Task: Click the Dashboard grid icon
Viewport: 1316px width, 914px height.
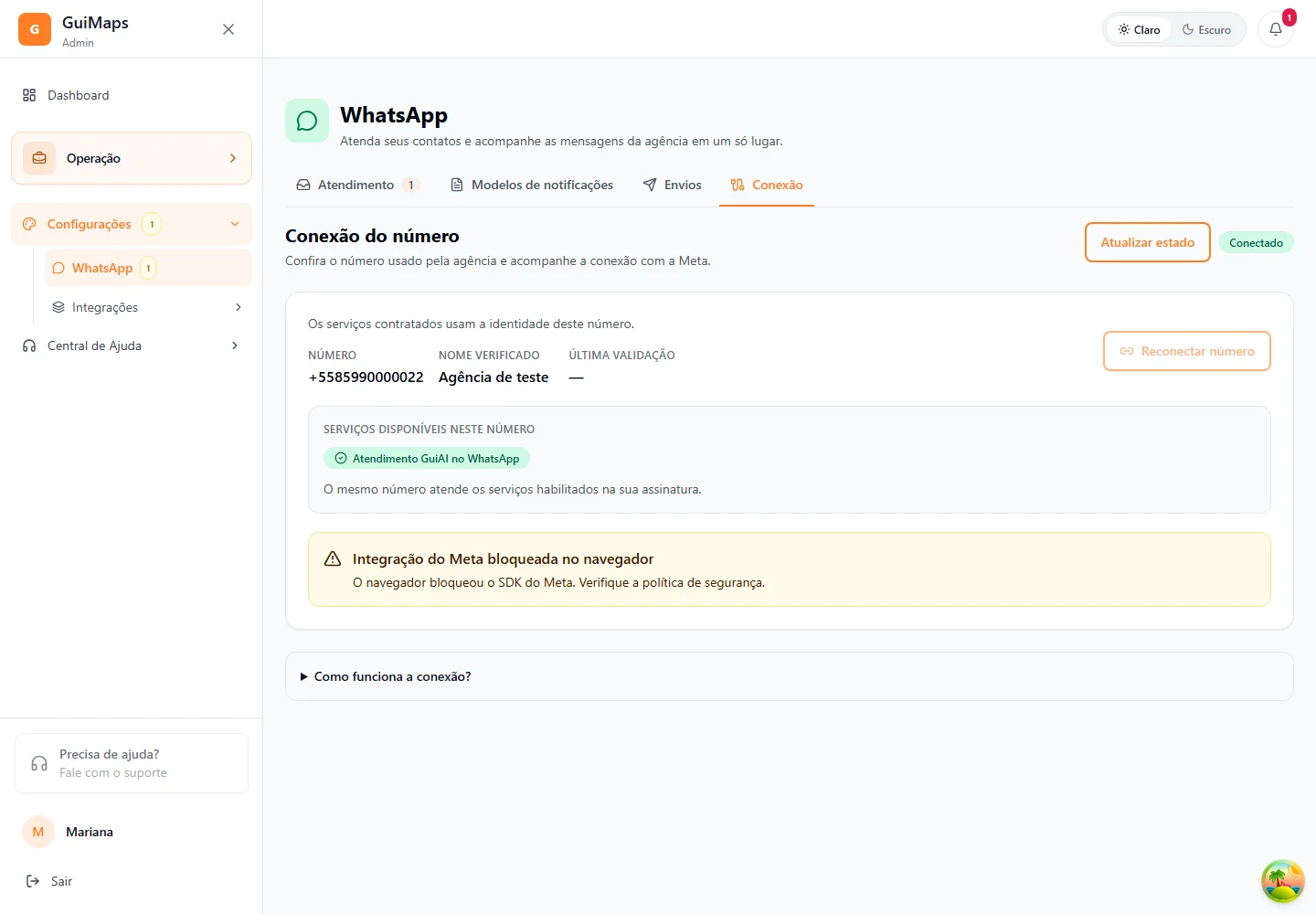Action: [x=29, y=95]
